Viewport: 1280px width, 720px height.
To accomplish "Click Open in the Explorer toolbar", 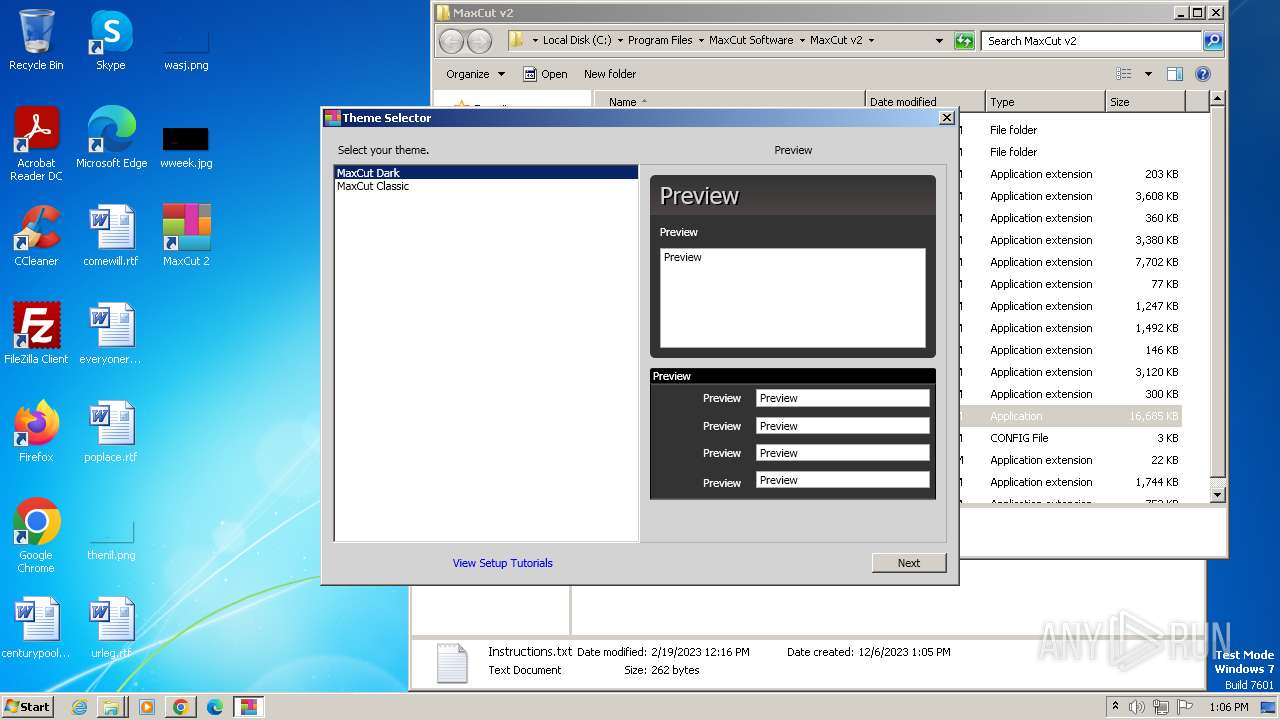I will [545, 74].
